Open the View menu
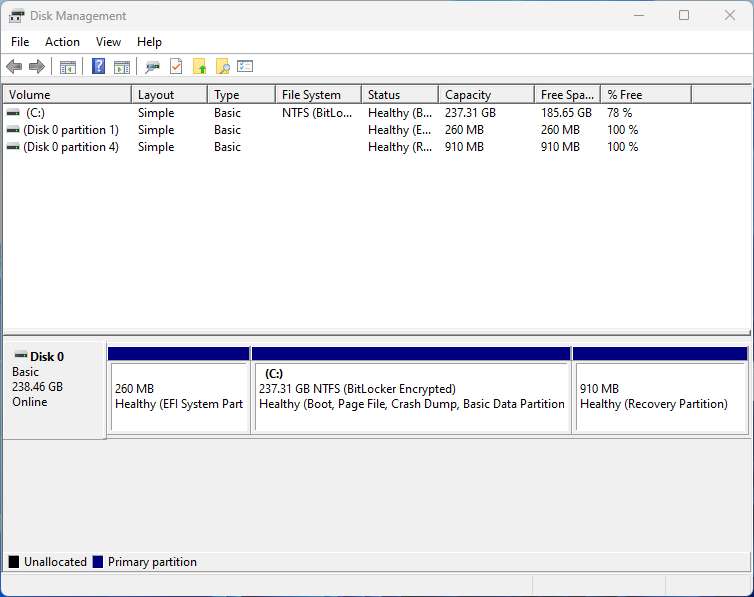The image size is (754, 597). [108, 42]
